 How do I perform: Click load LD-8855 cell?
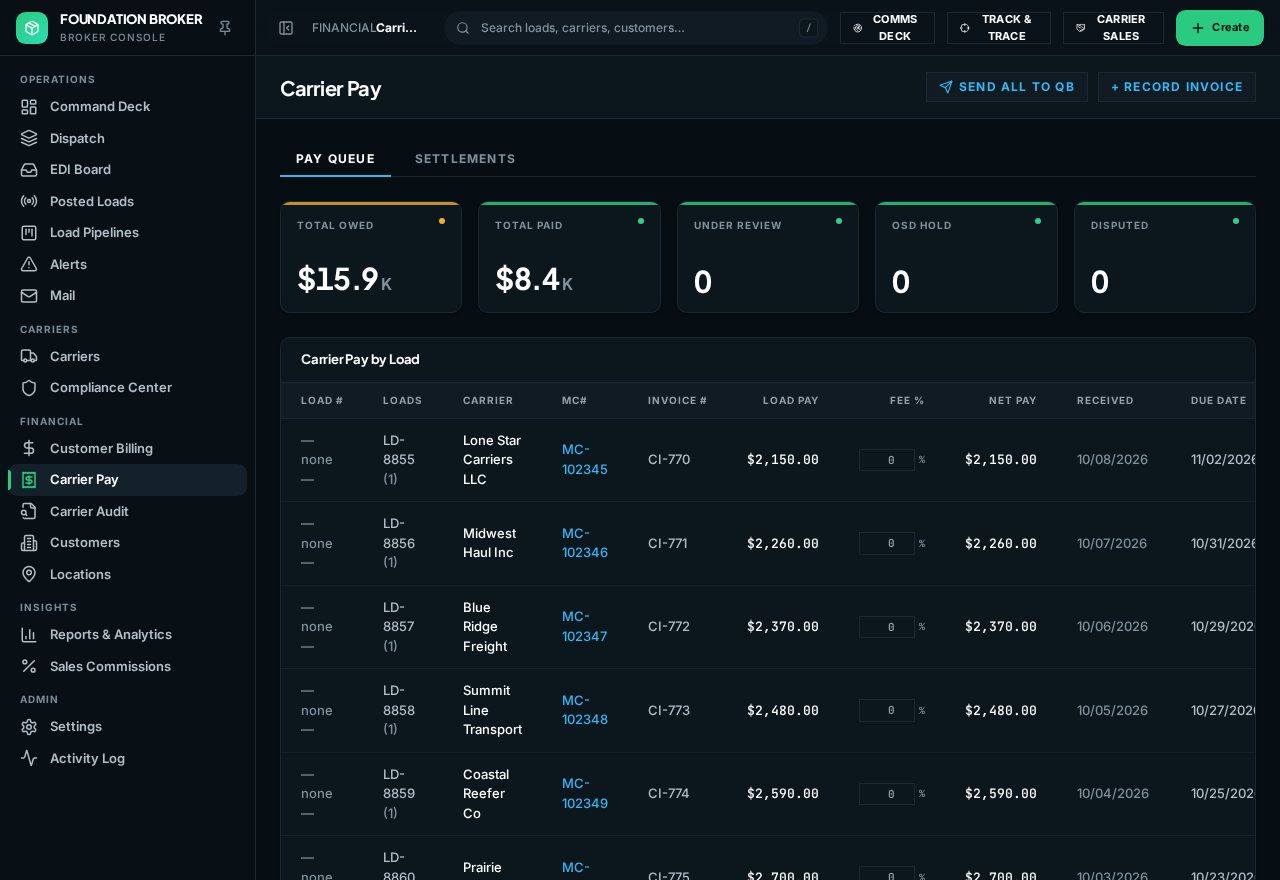point(399,459)
